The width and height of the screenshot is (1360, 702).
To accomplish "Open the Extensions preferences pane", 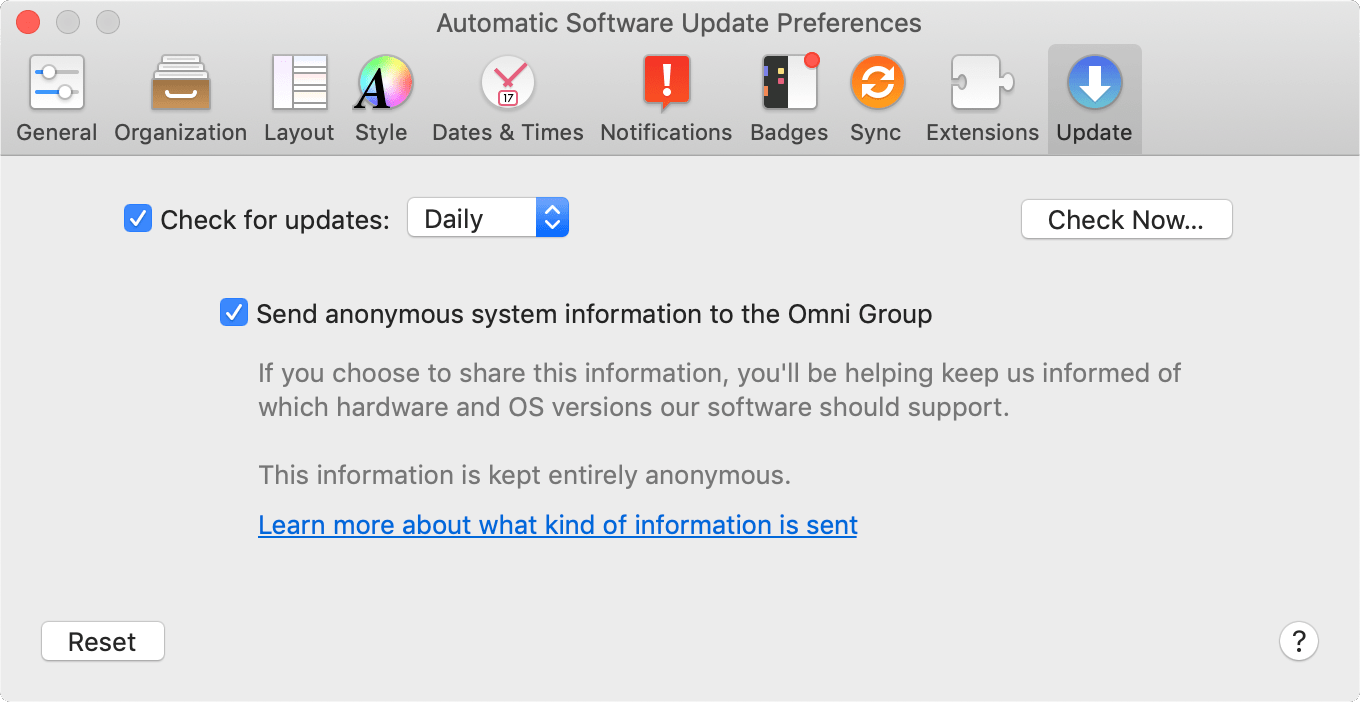I will 982,100.
